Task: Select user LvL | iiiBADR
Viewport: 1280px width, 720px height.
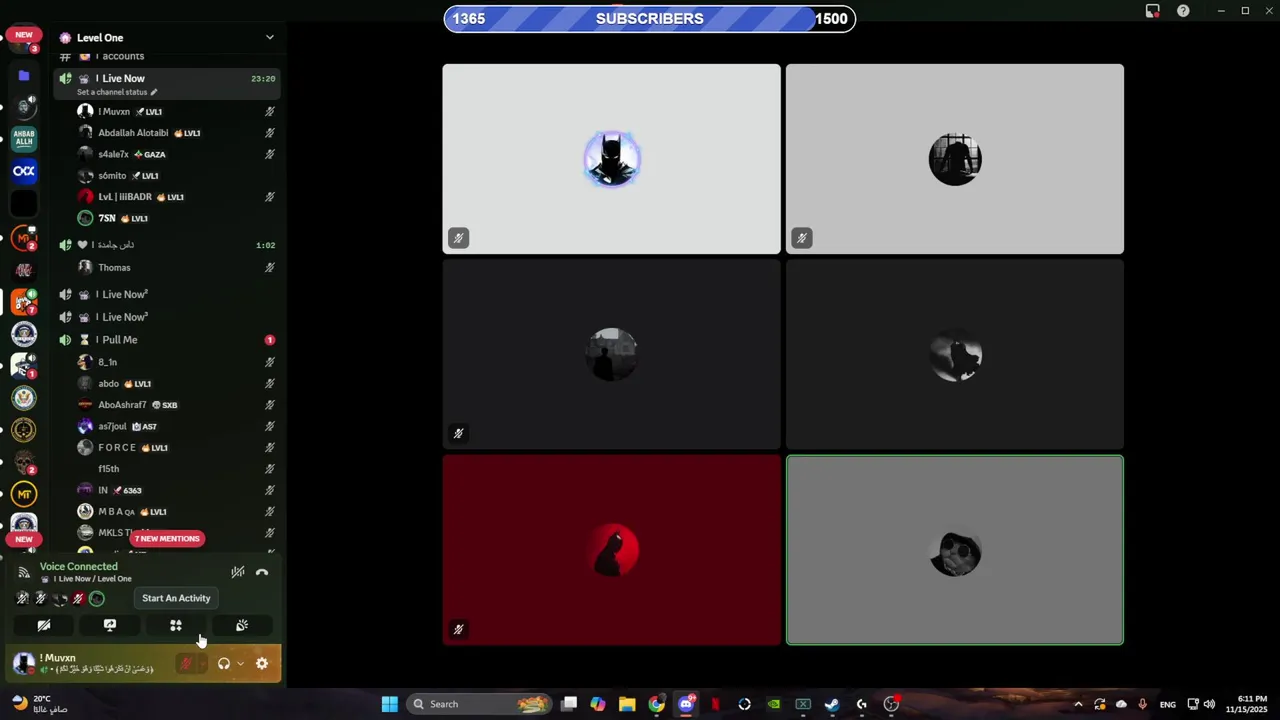Action: coord(176,197)
